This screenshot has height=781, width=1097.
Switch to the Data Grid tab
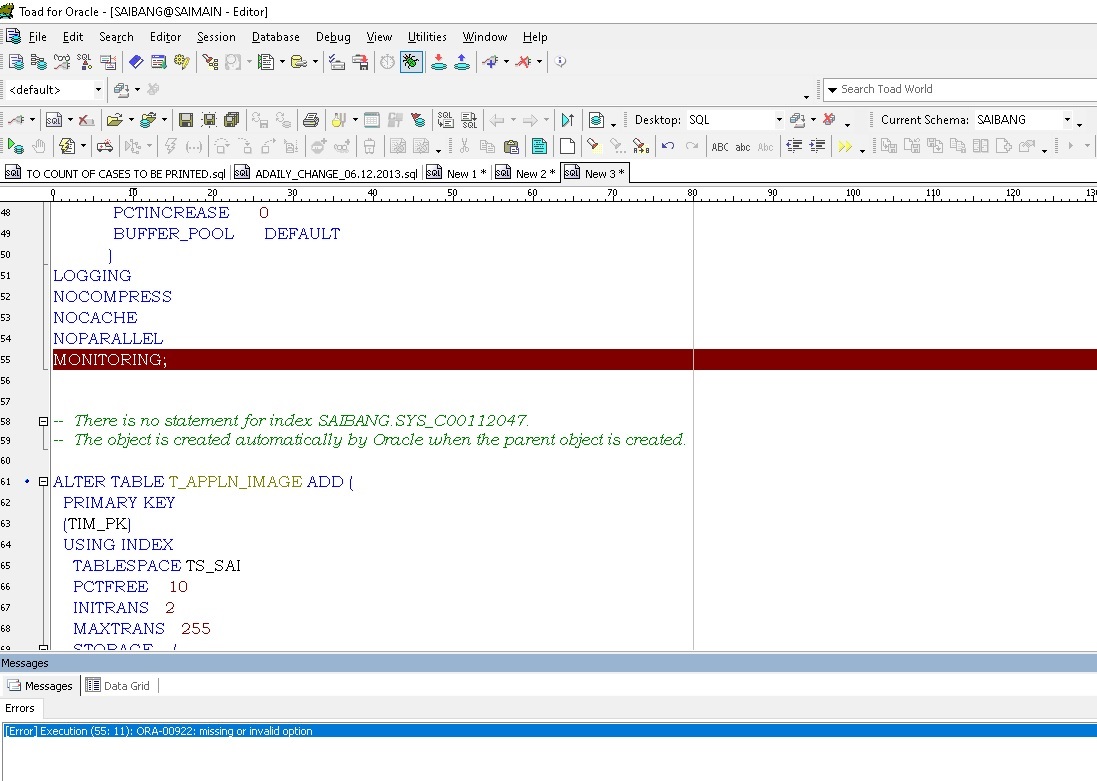[x=118, y=686]
